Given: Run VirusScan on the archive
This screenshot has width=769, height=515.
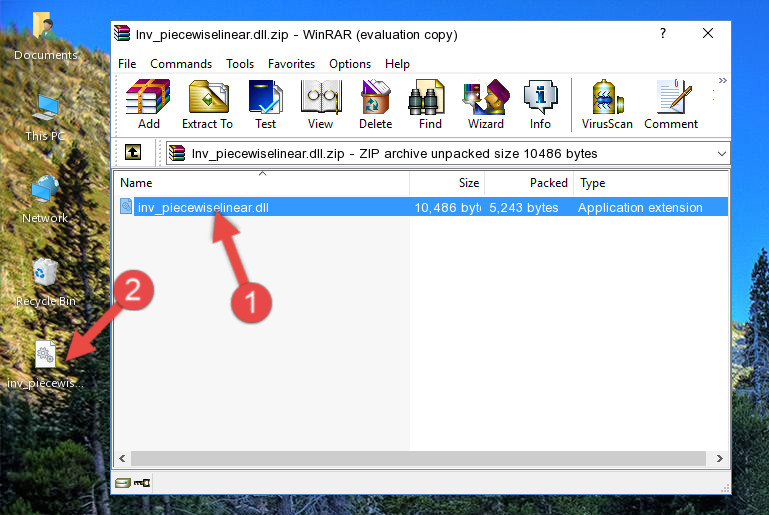Looking at the screenshot, I should [607, 104].
